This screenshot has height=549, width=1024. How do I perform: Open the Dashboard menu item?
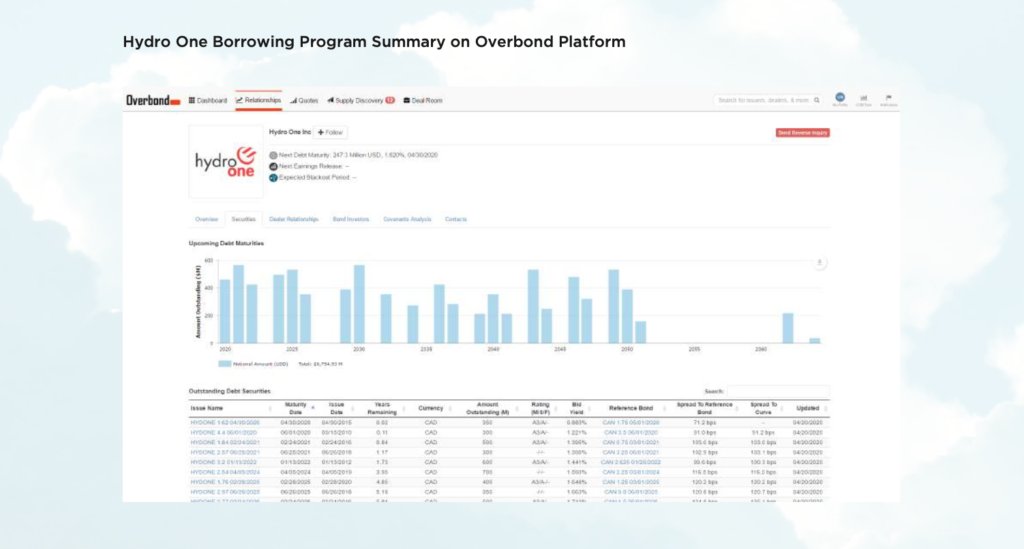[x=208, y=101]
